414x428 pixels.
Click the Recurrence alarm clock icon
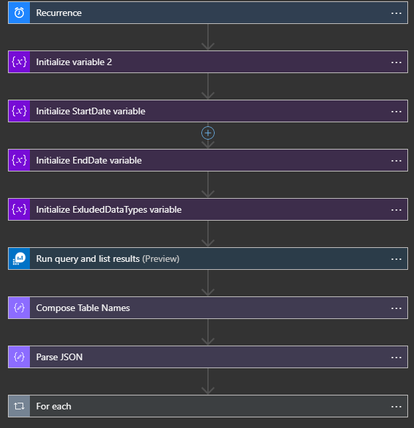pyautogui.click(x=19, y=13)
